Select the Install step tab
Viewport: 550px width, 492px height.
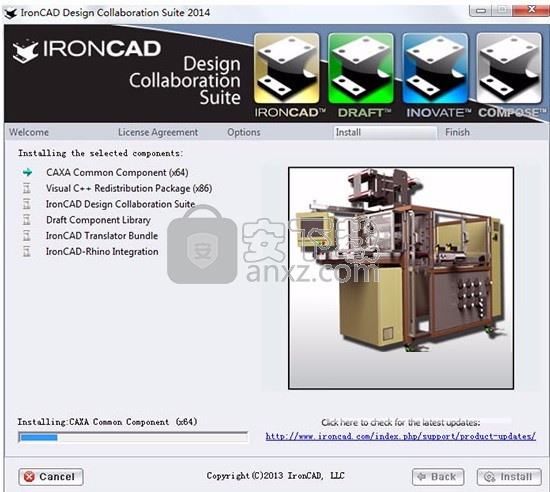(385, 133)
